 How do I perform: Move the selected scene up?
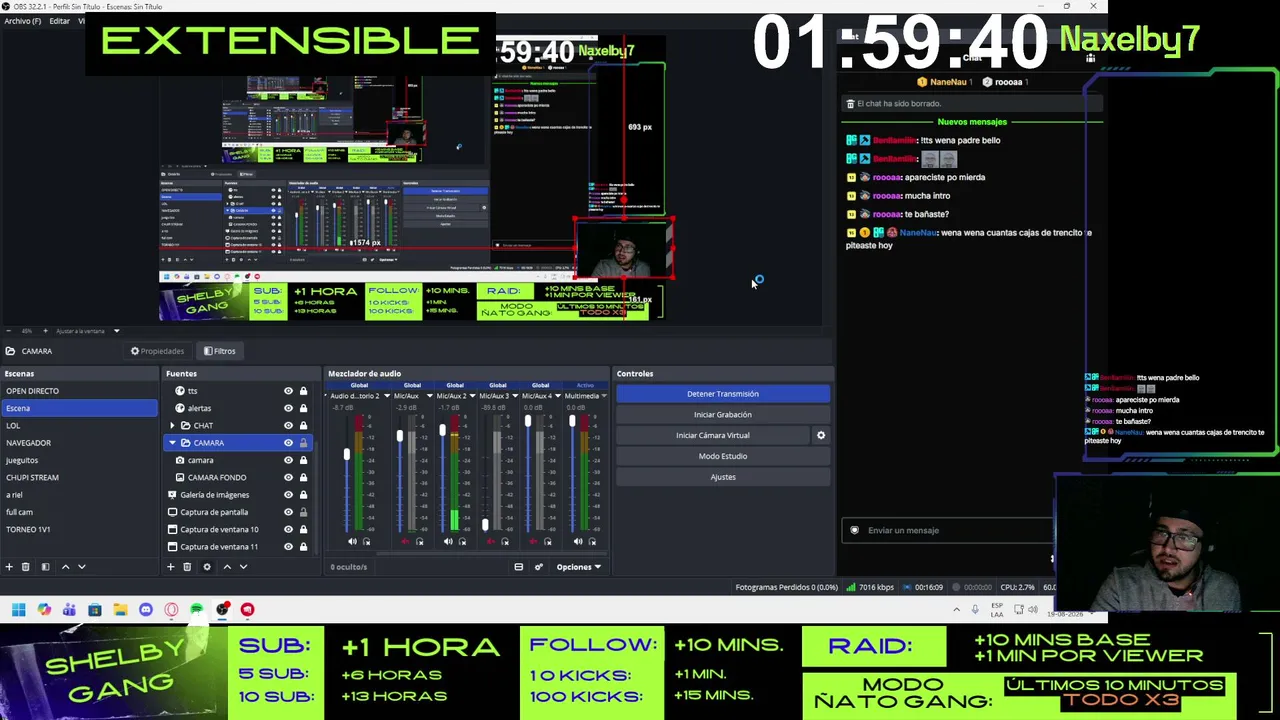coord(66,567)
